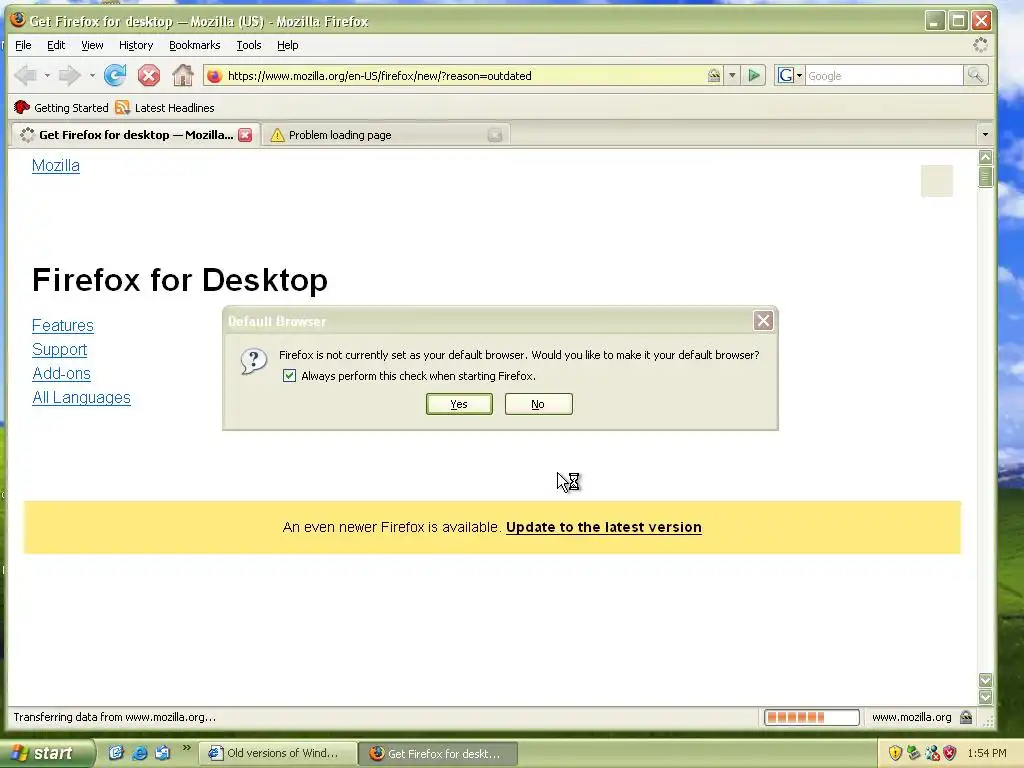Close the Default Browser dialog

pyautogui.click(x=763, y=321)
